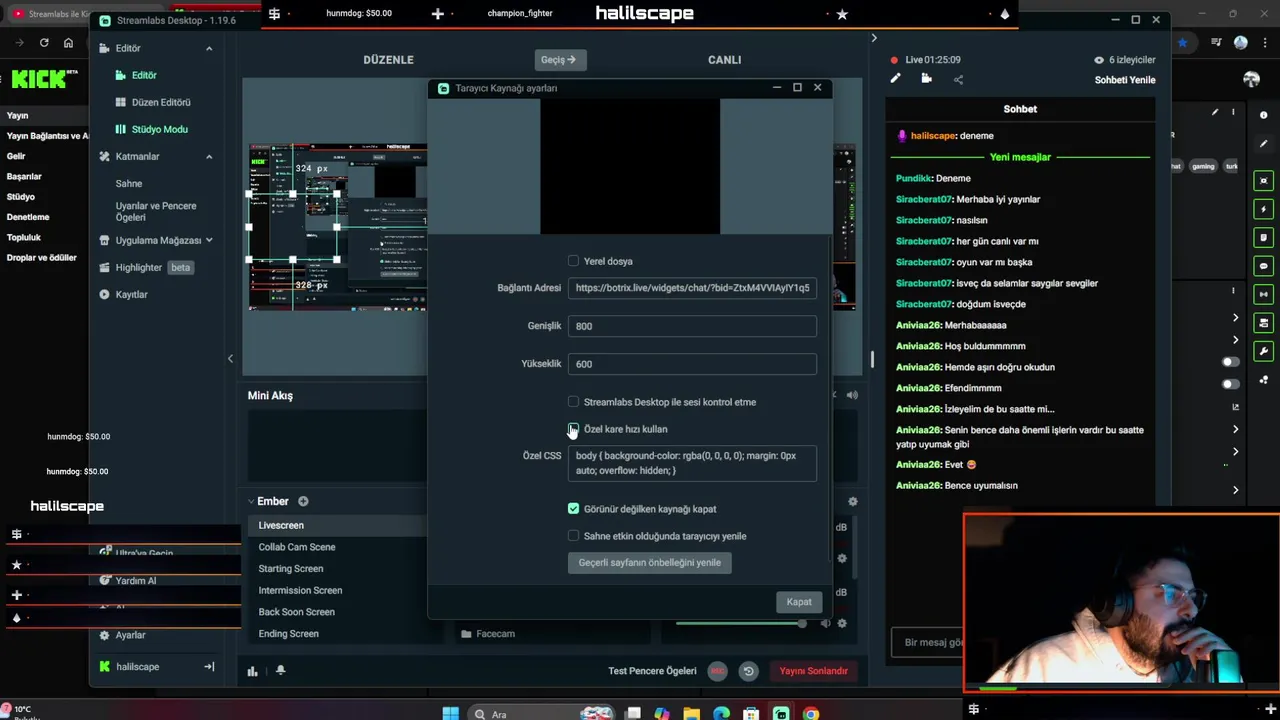Enable Sahne etkin olduğunda tarayıcıyı yenile
Viewport: 1280px width, 720px height.
click(x=573, y=536)
